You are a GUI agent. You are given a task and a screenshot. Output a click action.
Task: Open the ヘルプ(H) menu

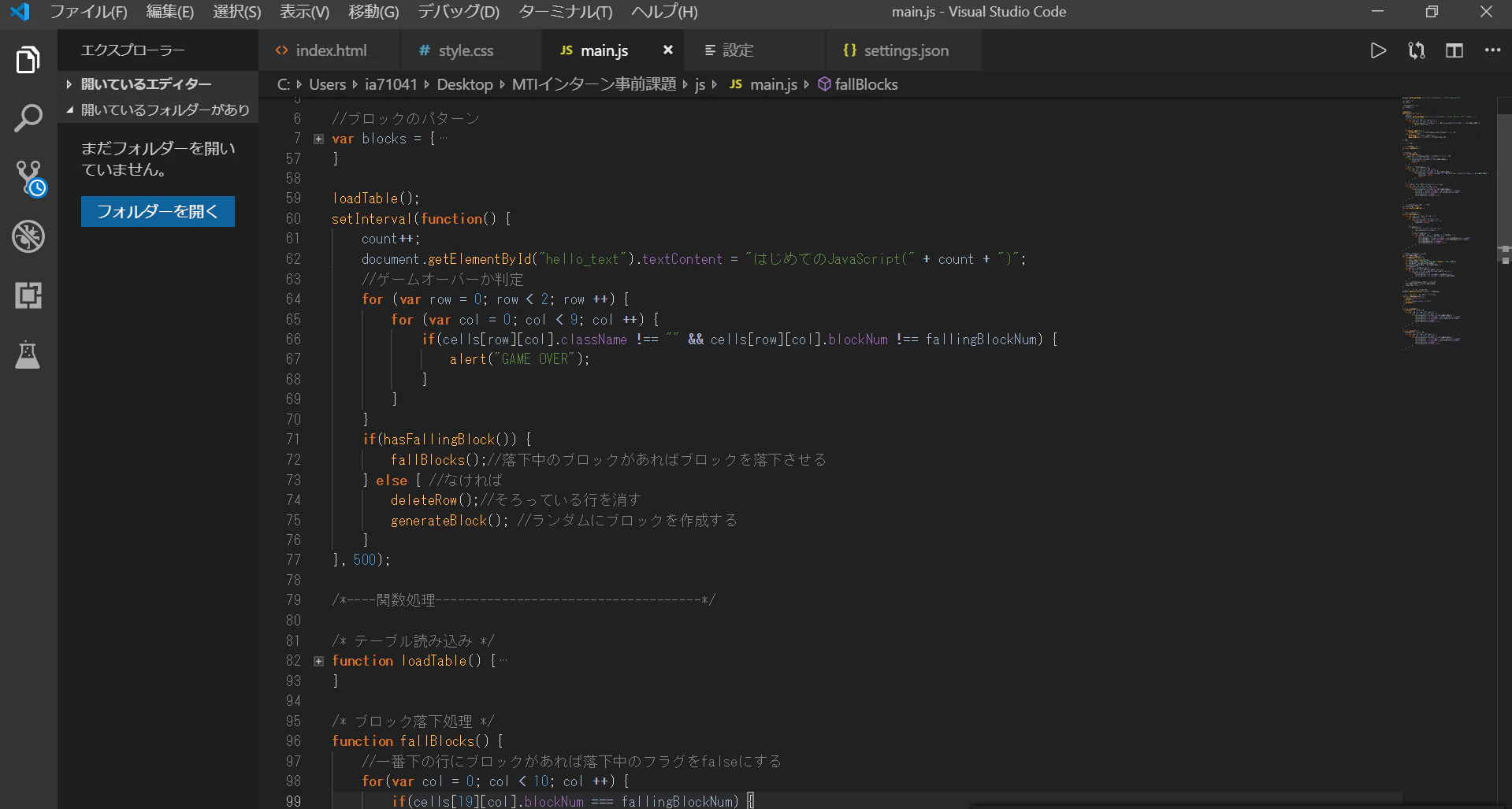pos(664,12)
